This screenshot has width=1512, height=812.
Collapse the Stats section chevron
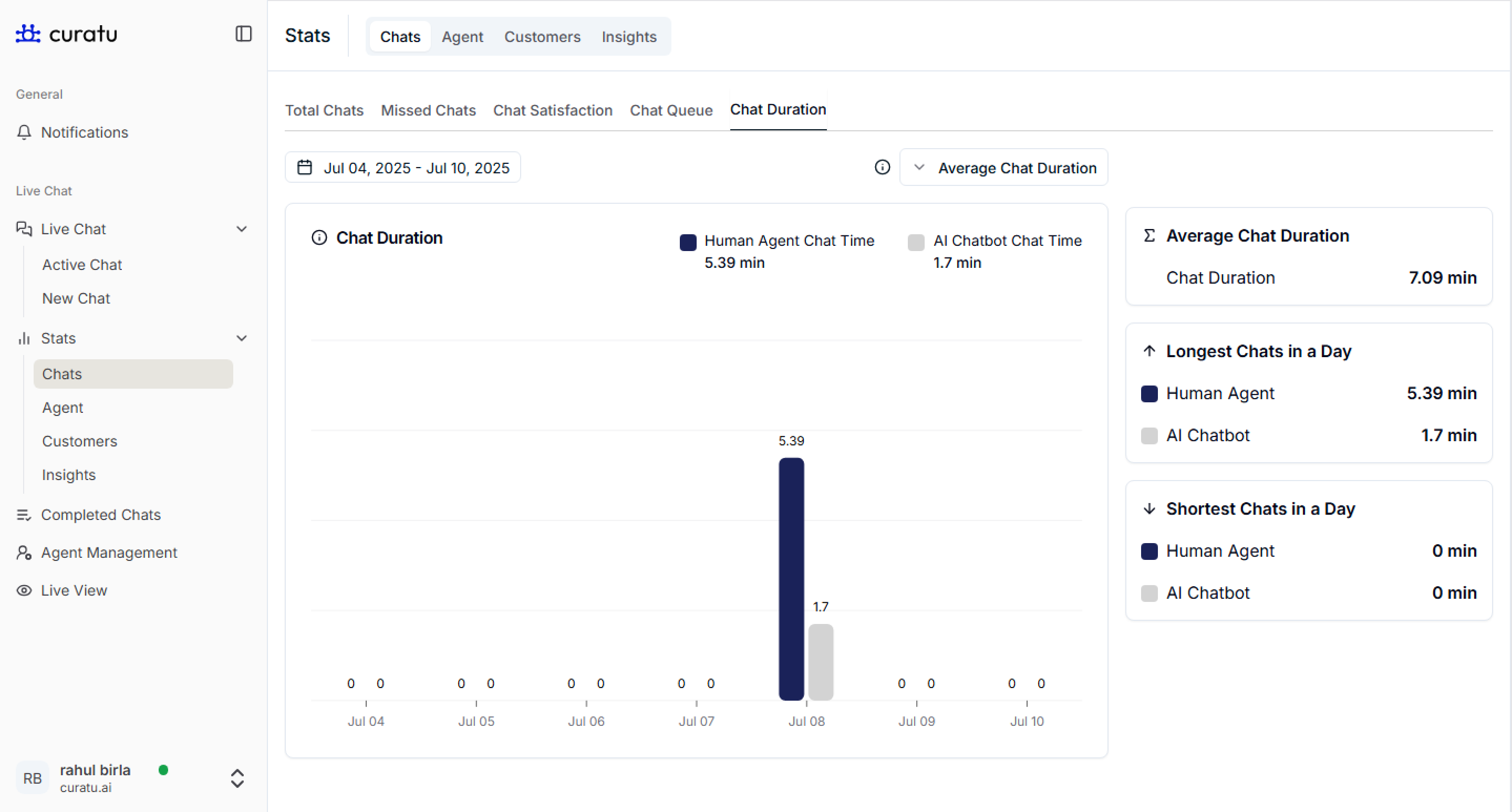[241, 338]
